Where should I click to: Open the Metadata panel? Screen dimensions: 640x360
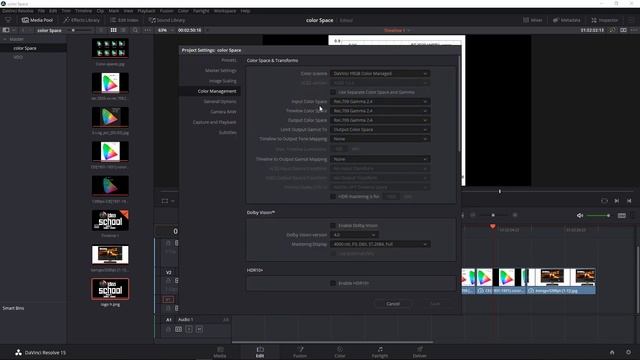[x=567, y=20]
